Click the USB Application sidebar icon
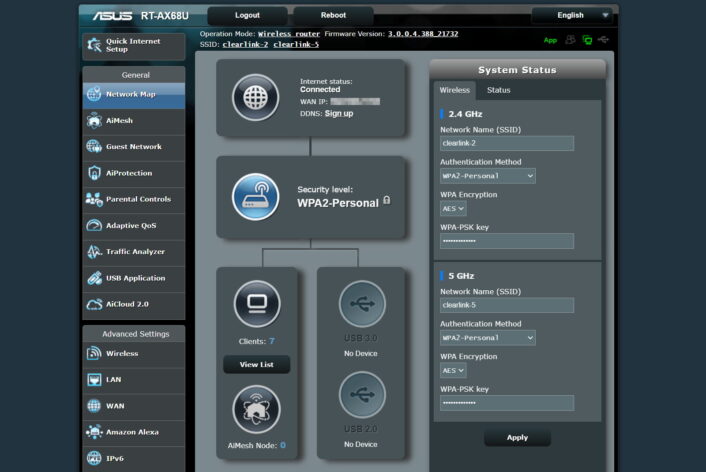The width and height of the screenshot is (706, 472). coord(94,278)
